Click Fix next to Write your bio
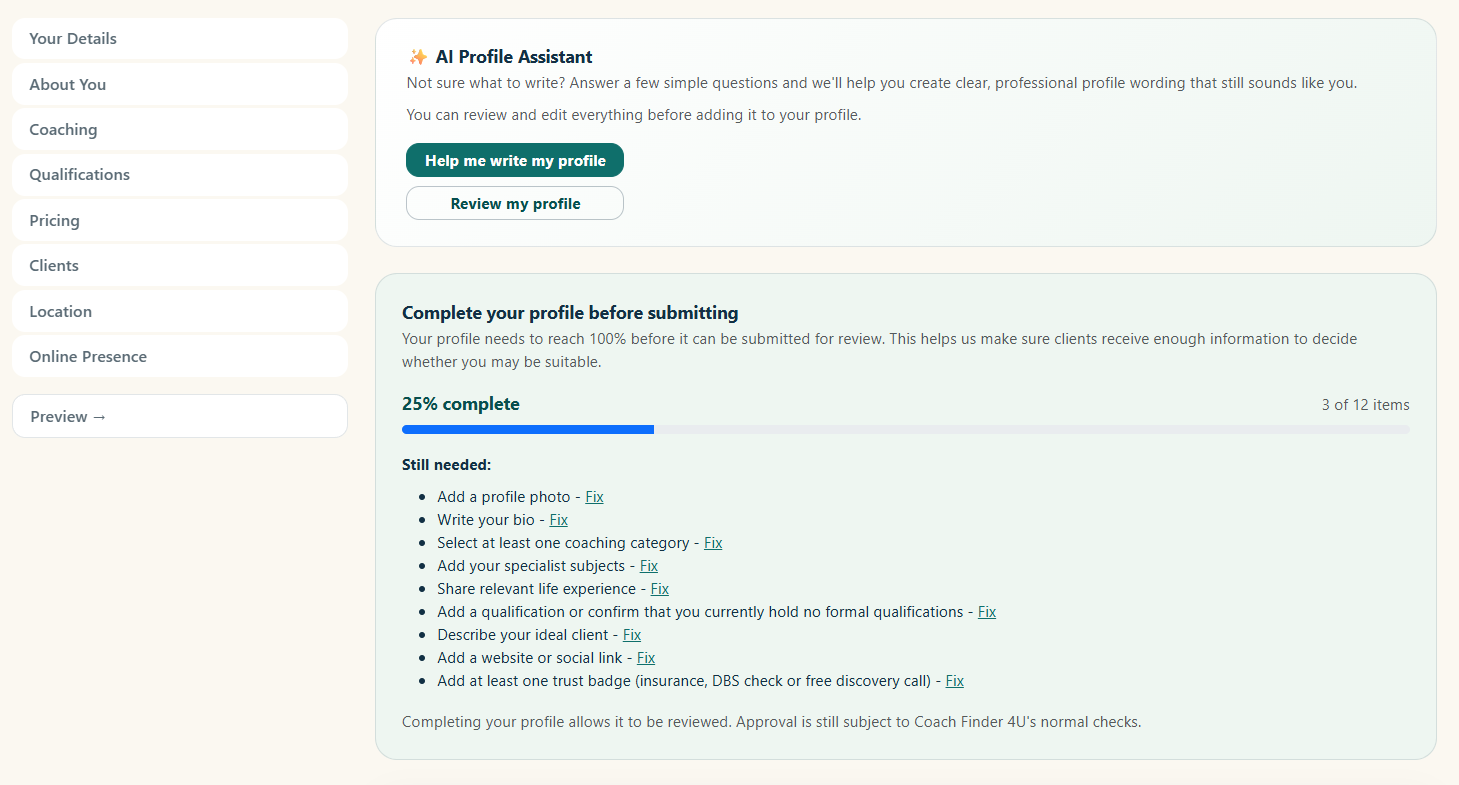Screen dimensions: 1459x785 (558, 520)
